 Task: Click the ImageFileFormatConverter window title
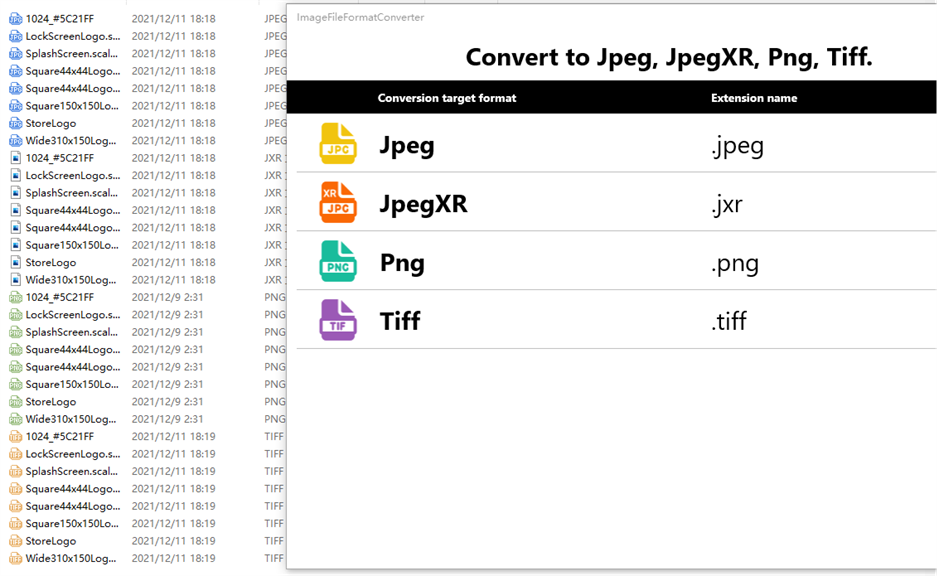tap(360, 17)
